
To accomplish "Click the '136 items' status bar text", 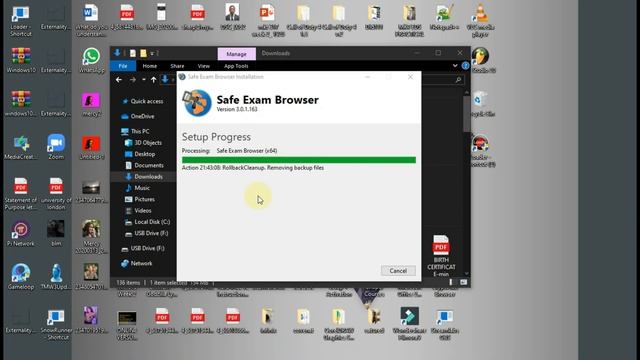I will [128, 282].
